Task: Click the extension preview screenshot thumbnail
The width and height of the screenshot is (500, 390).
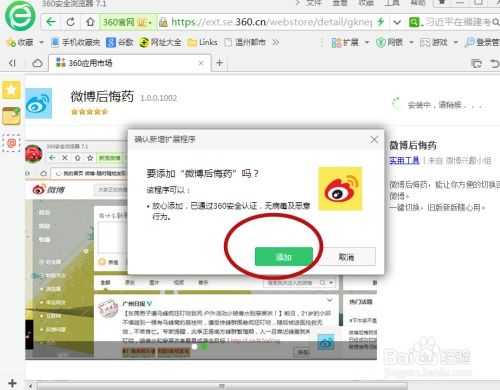Action: pyautogui.click(x=201, y=250)
